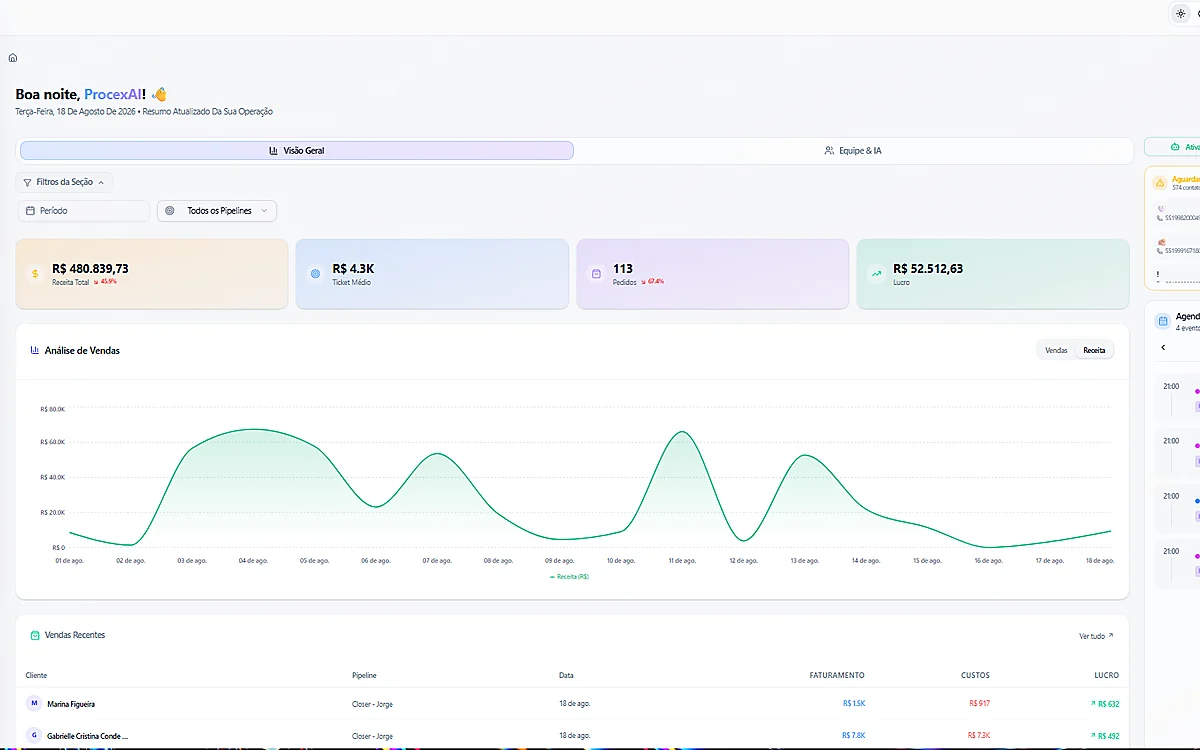The width and height of the screenshot is (1200, 750).
Task: Click the target icon on Ticket Médio card
Action: pyautogui.click(x=315, y=273)
